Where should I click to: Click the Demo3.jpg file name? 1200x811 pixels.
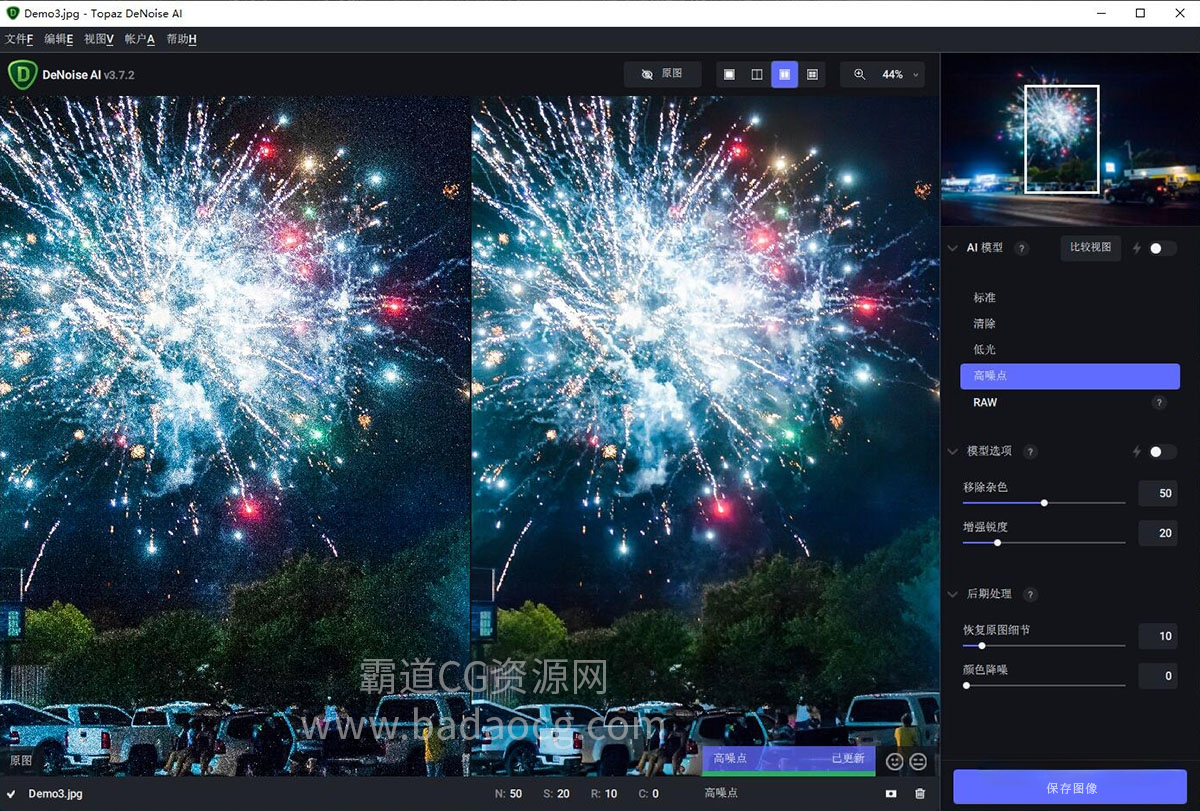(x=55, y=794)
